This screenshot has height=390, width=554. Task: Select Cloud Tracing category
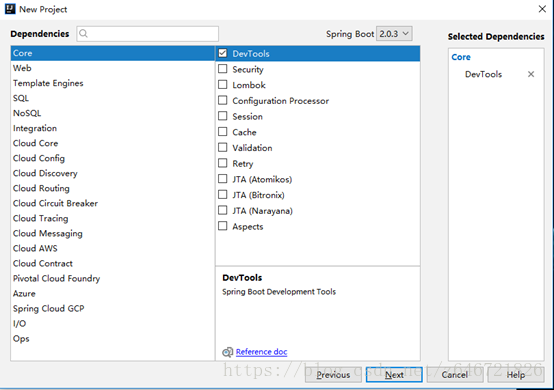pos(113,218)
